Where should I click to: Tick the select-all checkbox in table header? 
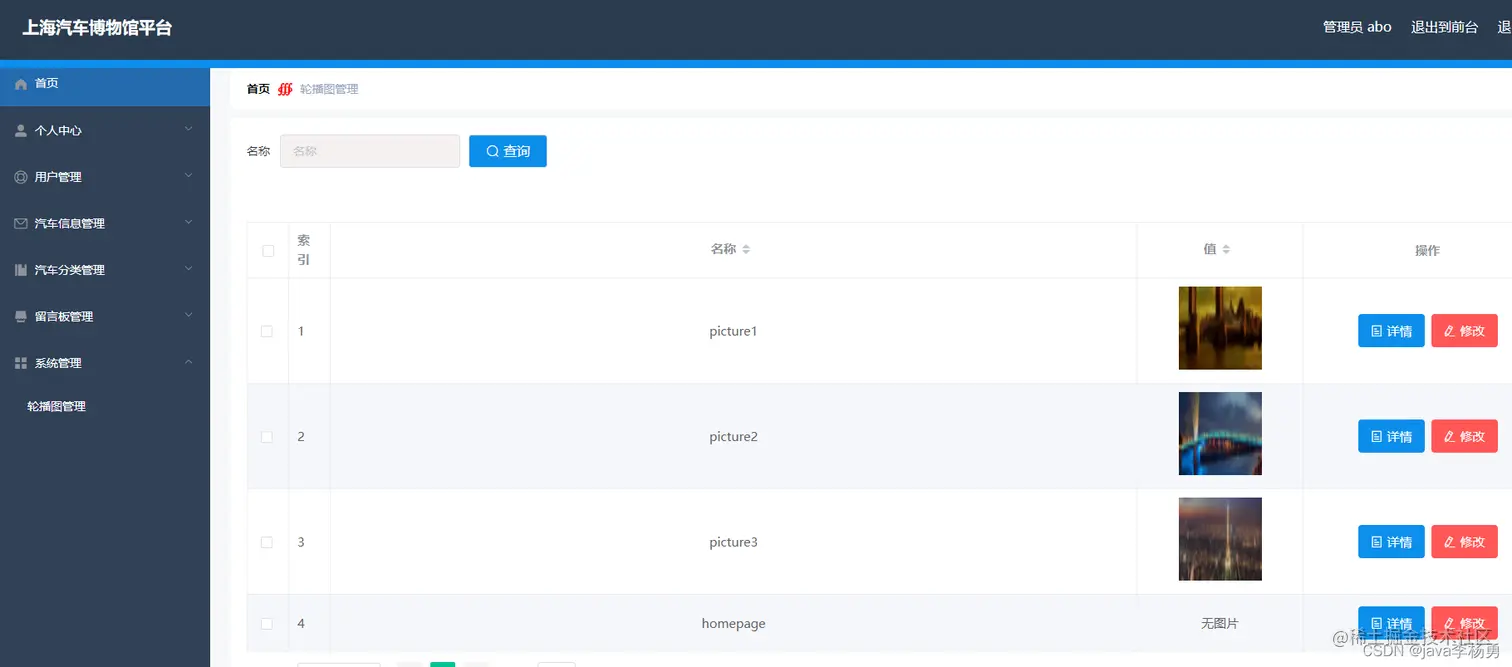[268, 251]
